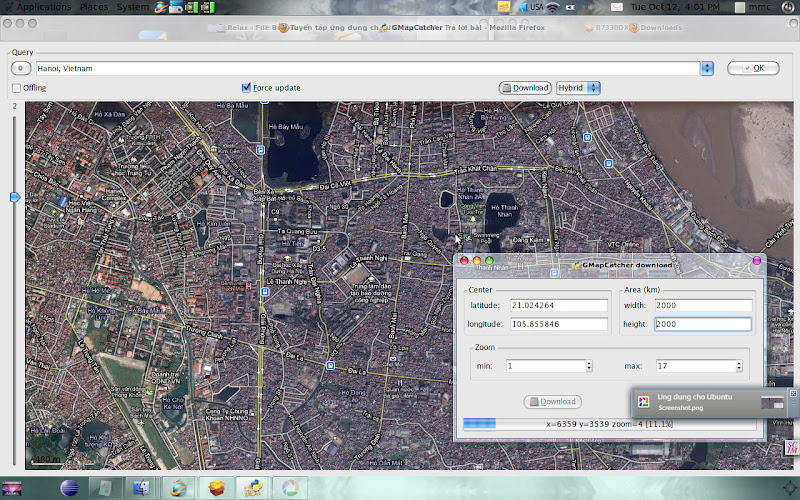The height and width of the screenshot is (500, 800).
Task: Click the download progress bar
Action: click(x=610, y=424)
